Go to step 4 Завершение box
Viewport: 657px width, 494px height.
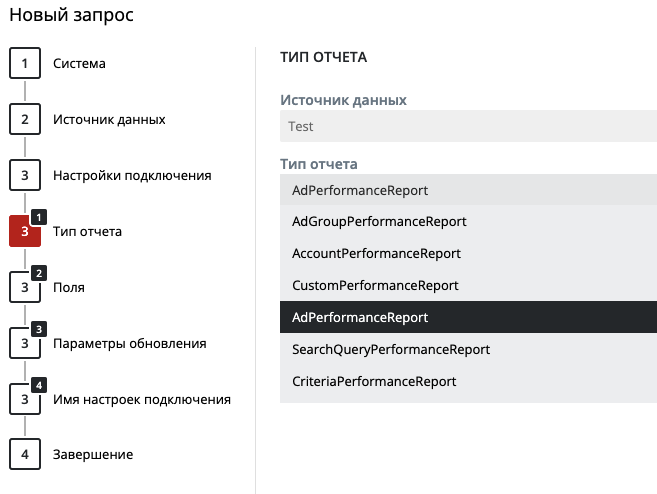tap(25, 454)
